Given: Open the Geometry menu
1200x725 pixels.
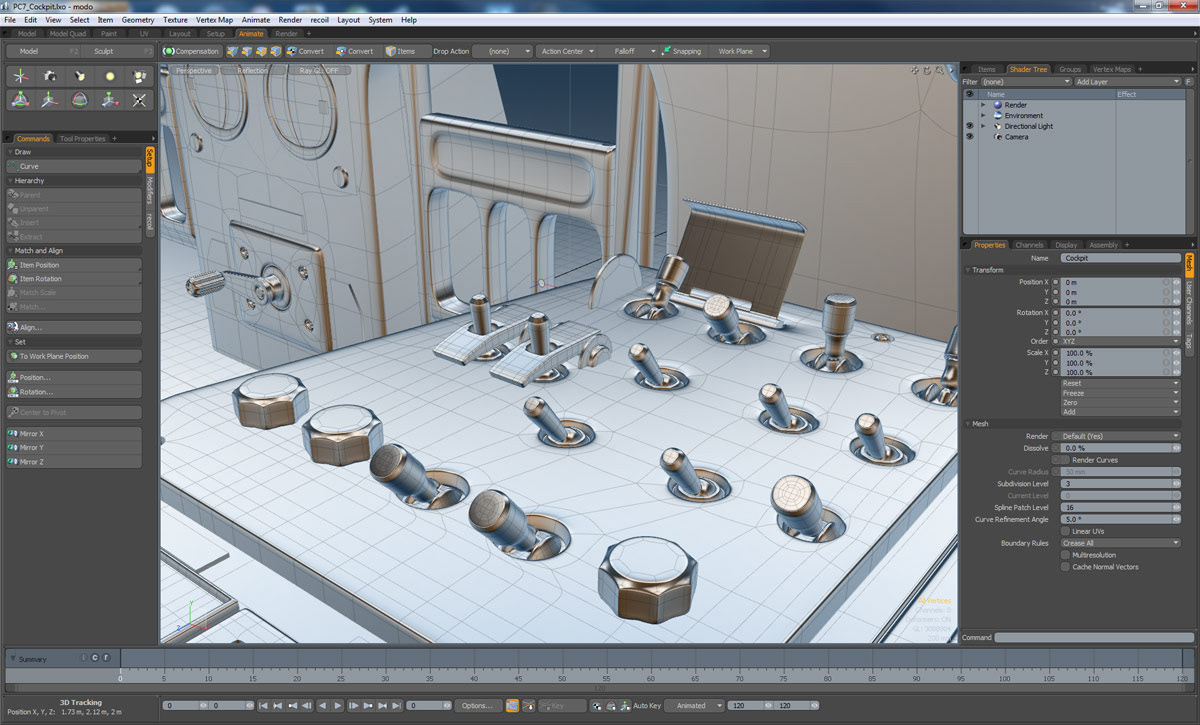Looking at the screenshot, I should coord(138,20).
